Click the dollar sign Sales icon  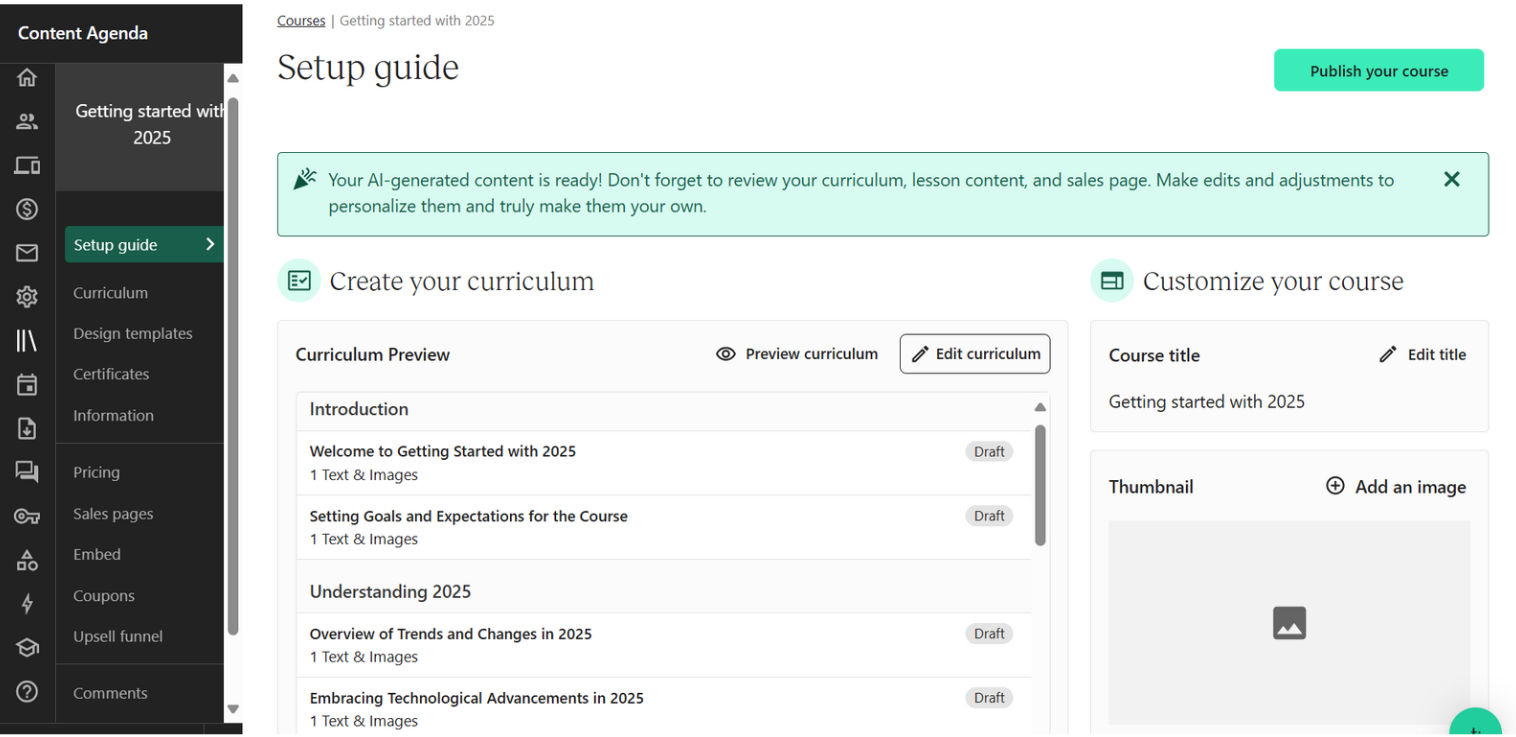click(27, 209)
